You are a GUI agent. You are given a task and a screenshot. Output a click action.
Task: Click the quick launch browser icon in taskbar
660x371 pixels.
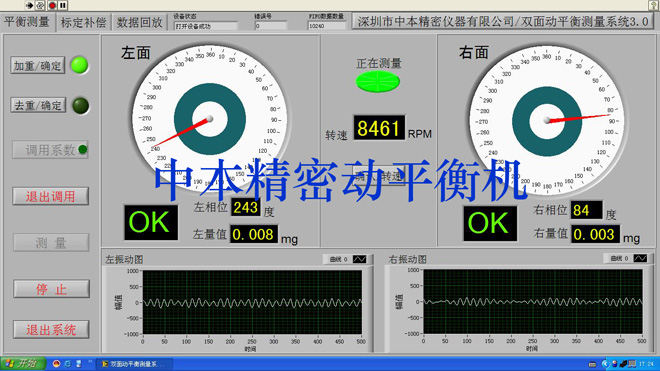67,363
